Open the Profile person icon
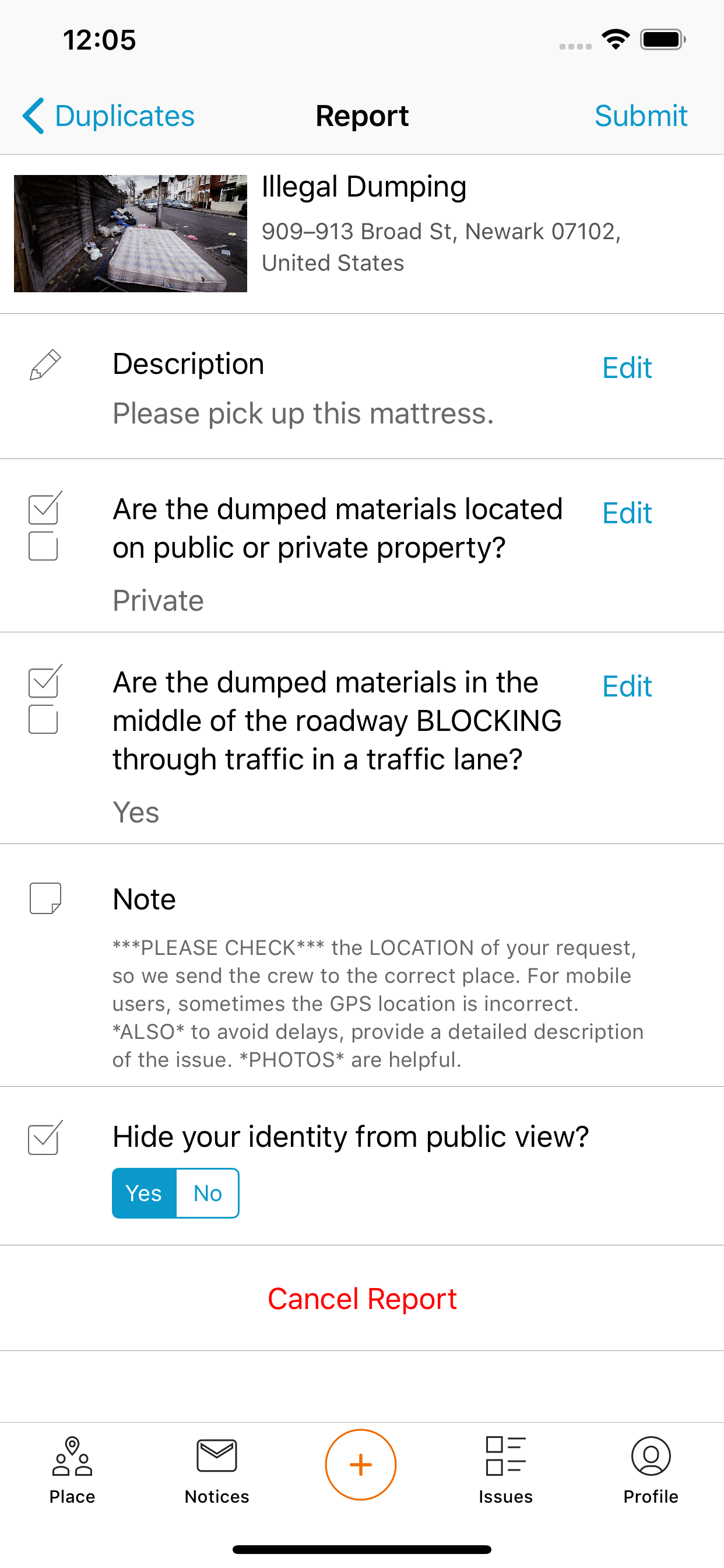The height and width of the screenshot is (1568, 724). click(x=651, y=1456)
